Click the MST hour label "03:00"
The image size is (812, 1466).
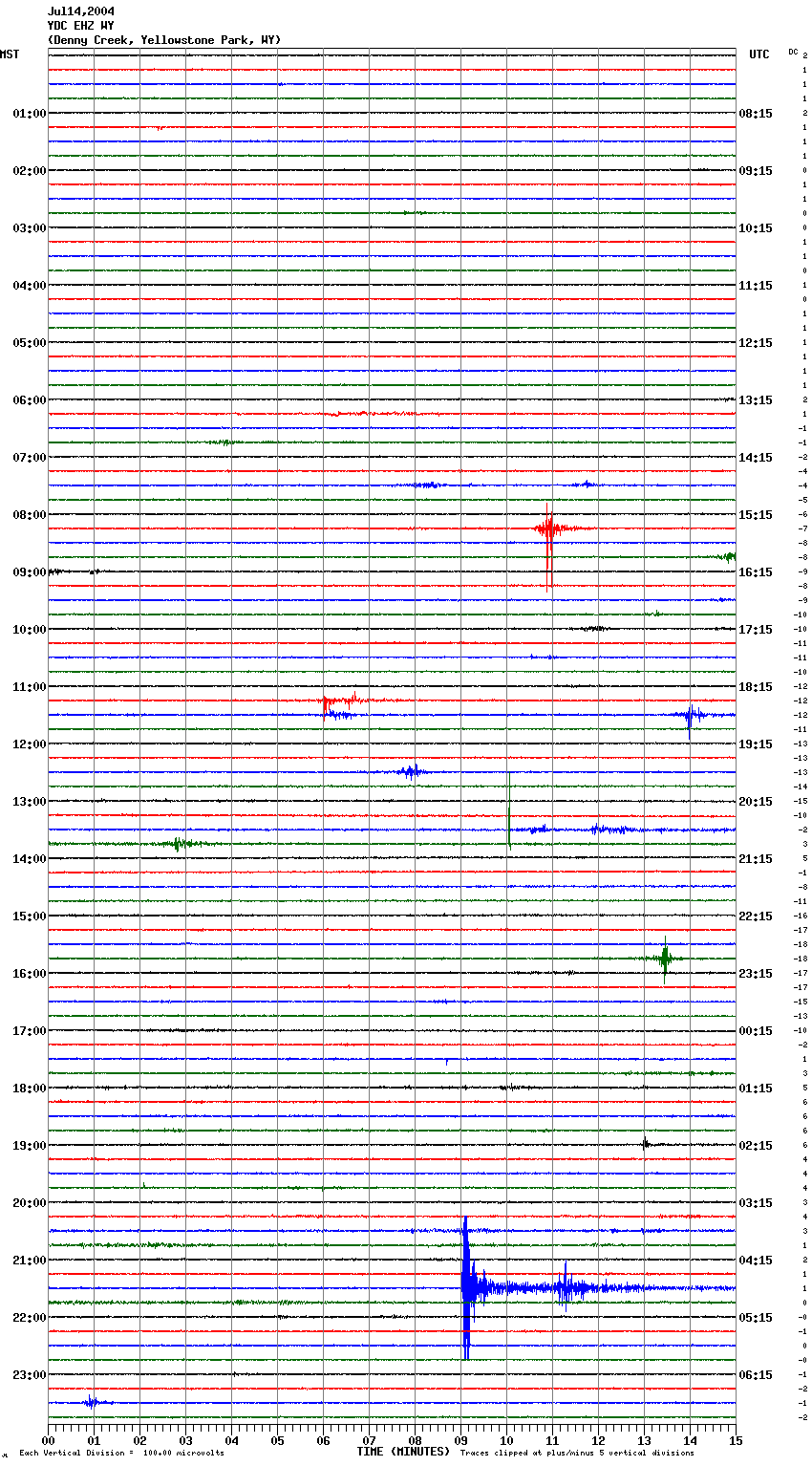tap(30, 228)
